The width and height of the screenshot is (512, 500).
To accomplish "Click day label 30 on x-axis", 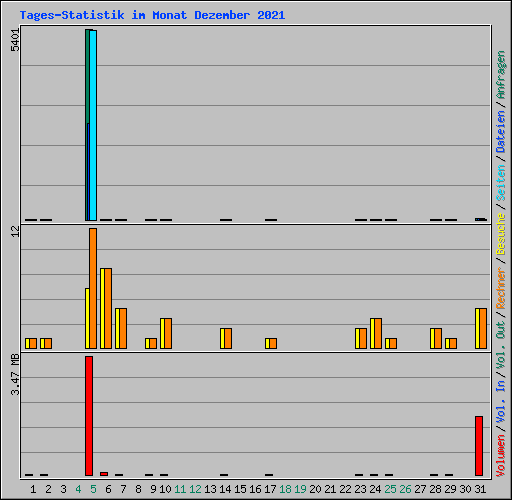I will pyautogui.click(x=465, y=489).
